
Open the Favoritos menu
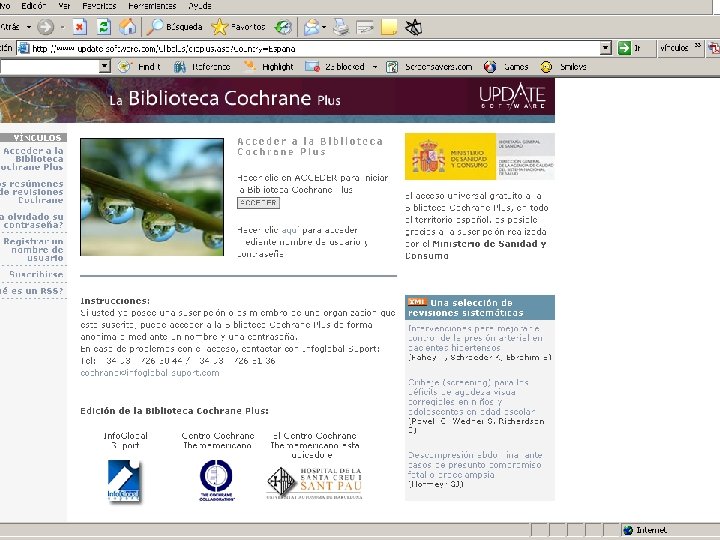point(99,6)
